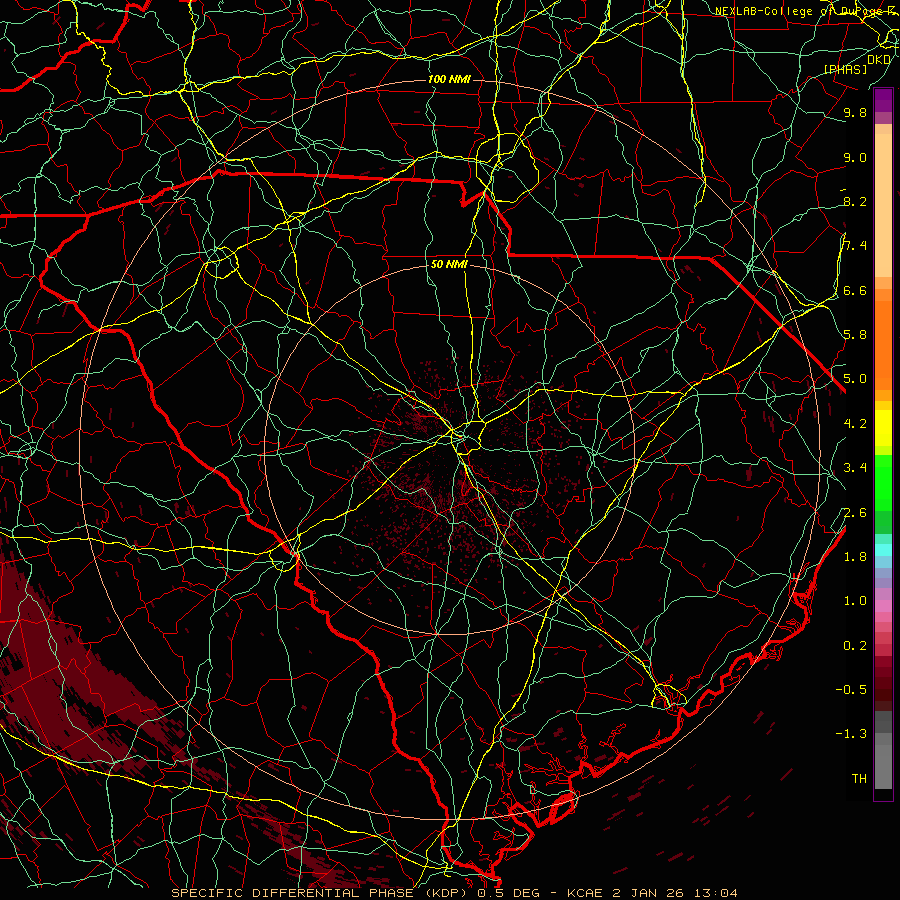Click the "50 NMI" range ring label
The height and width of the screenshot is (900, 900).
pyautogui.click(x=449, y=265)
